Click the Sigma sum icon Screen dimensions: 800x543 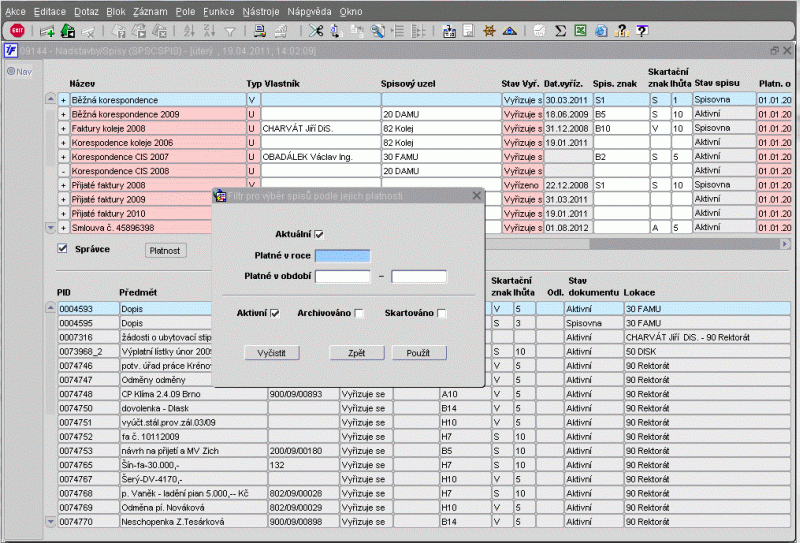(x=560, y=31)
